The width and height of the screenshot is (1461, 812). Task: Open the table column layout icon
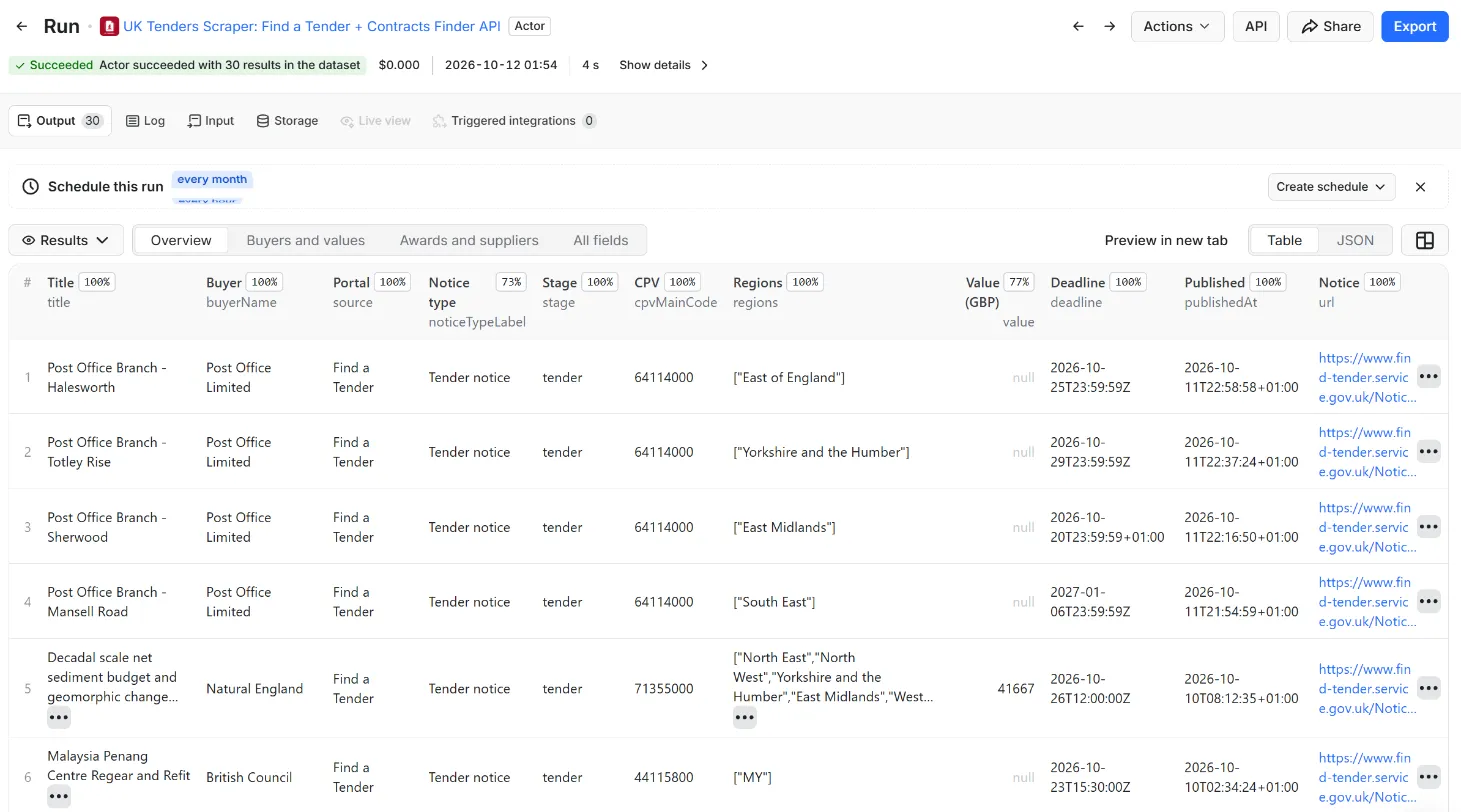(1425, 240)
